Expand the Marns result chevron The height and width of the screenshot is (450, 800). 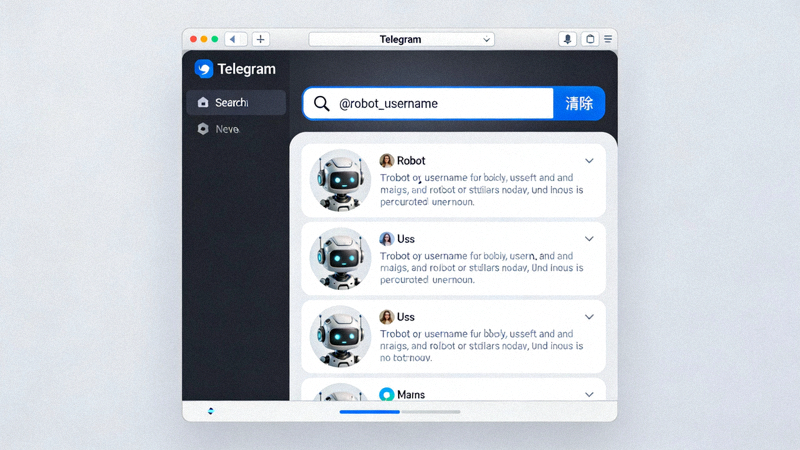pyautogui.click(x=589, y=395)
